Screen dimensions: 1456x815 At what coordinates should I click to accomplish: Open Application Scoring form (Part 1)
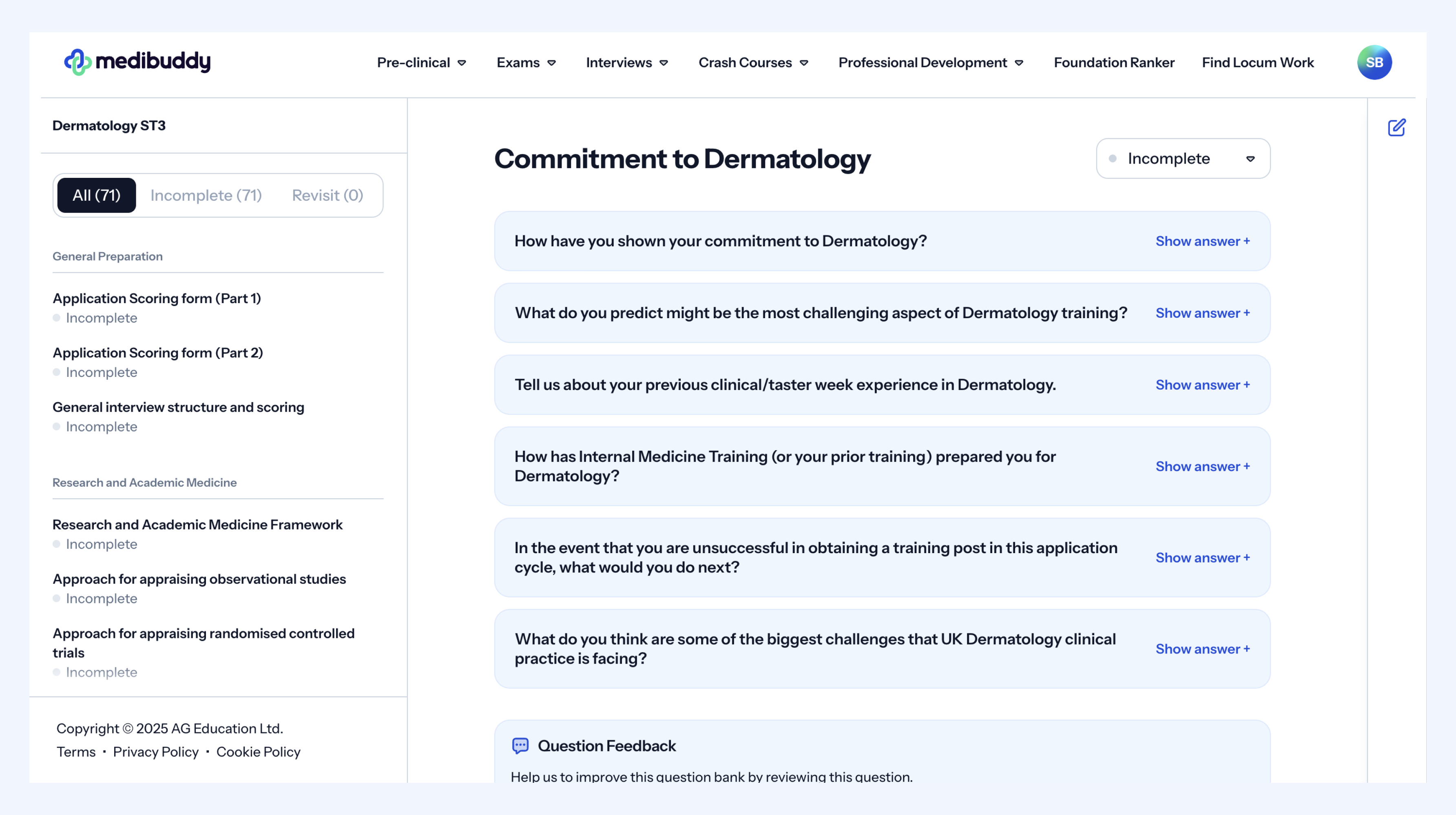coord(157,299)
